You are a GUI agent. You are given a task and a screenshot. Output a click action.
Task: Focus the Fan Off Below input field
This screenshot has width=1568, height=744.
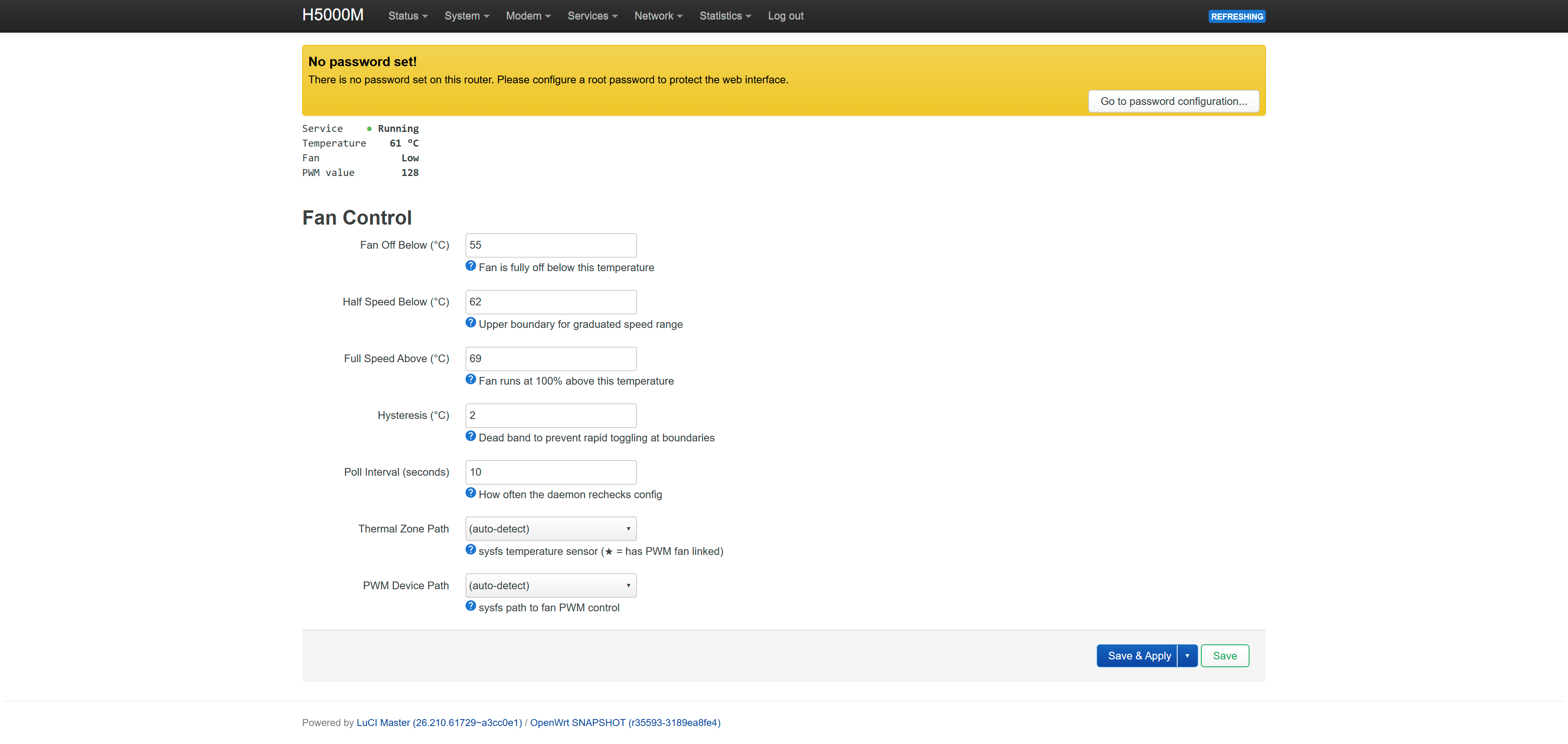[x=551, y=245]
